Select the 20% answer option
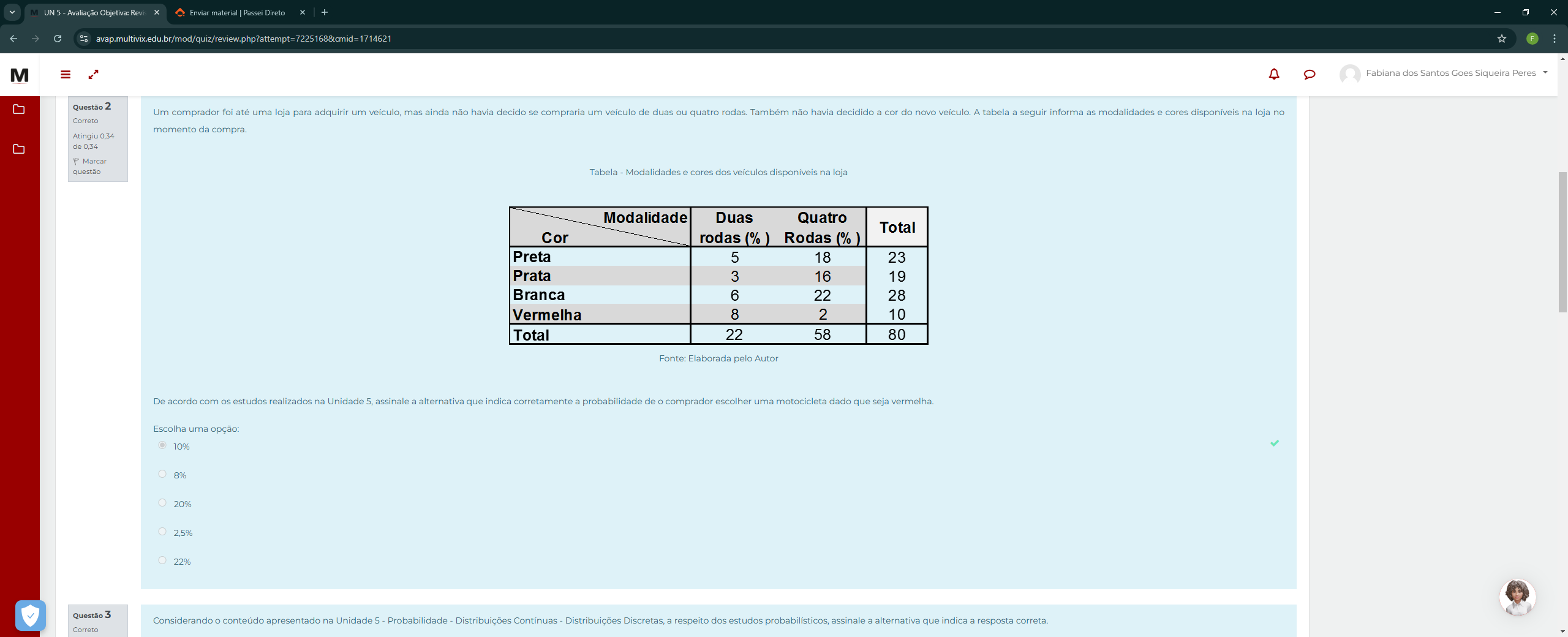1568x637 pixels. pyautogui.click(x=162, y=503)
